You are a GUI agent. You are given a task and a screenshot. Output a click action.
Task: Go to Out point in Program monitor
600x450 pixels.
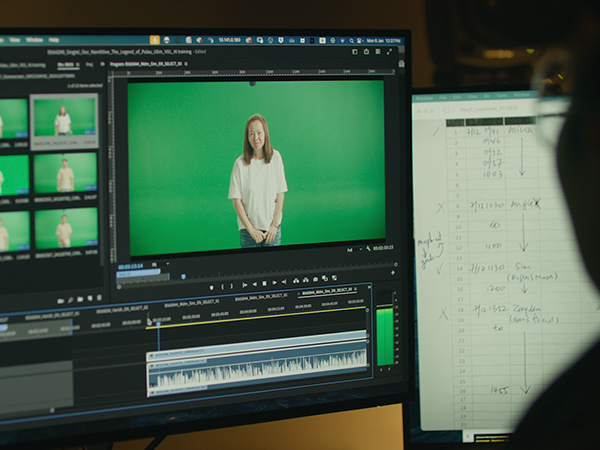284,282
